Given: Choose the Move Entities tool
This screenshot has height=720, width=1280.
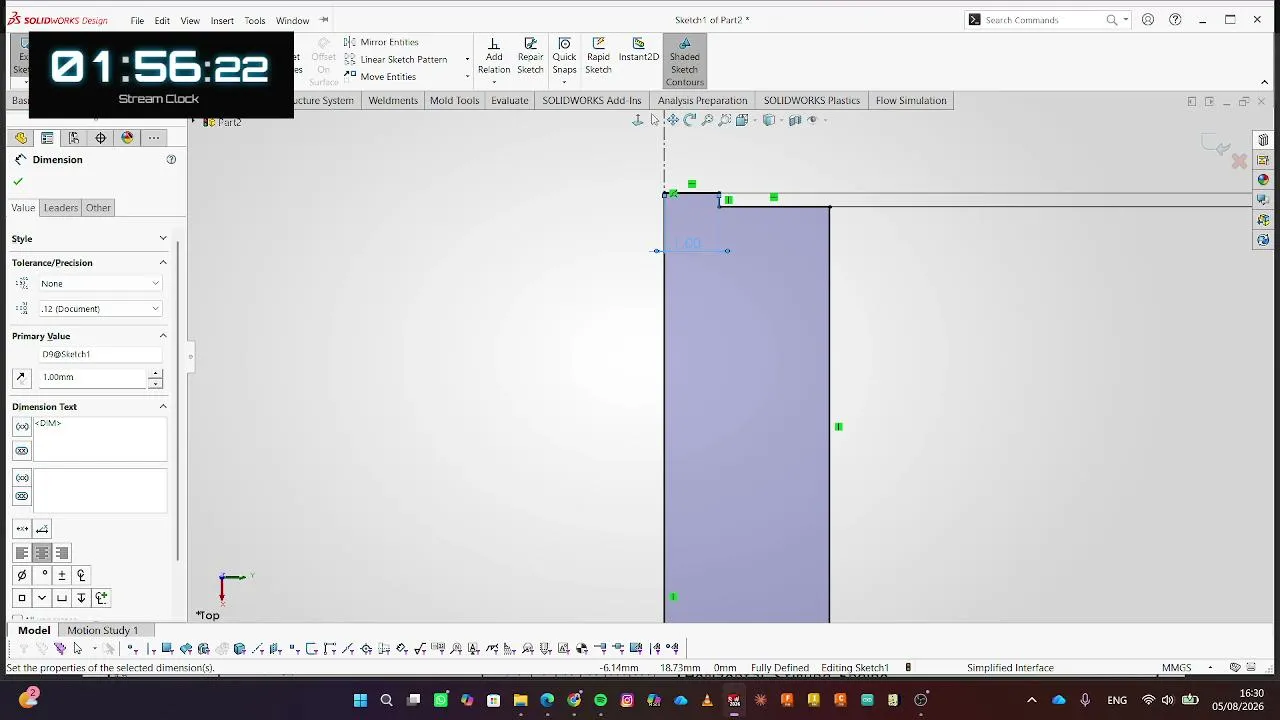Looking at the screenshot, I should (380, 76).
